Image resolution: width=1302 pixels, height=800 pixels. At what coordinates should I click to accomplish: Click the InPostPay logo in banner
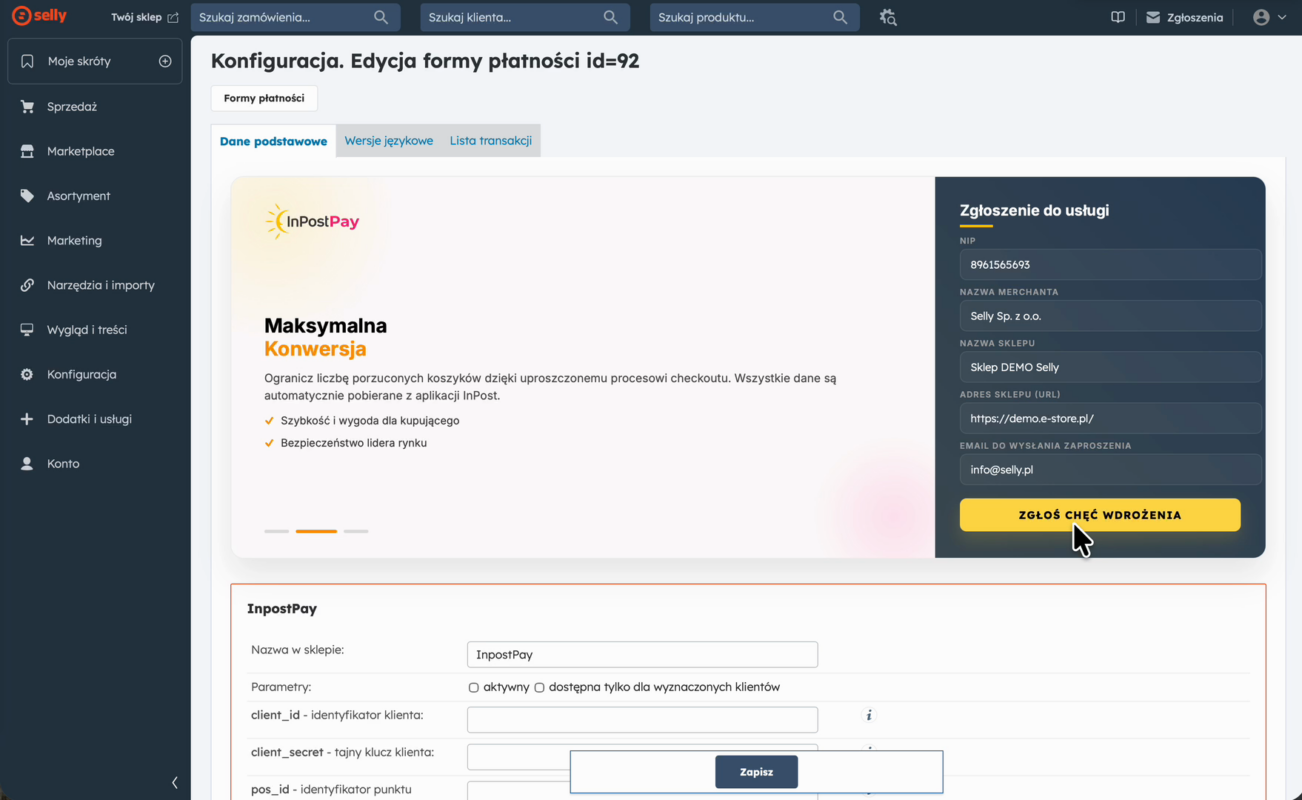pos(312,221)
